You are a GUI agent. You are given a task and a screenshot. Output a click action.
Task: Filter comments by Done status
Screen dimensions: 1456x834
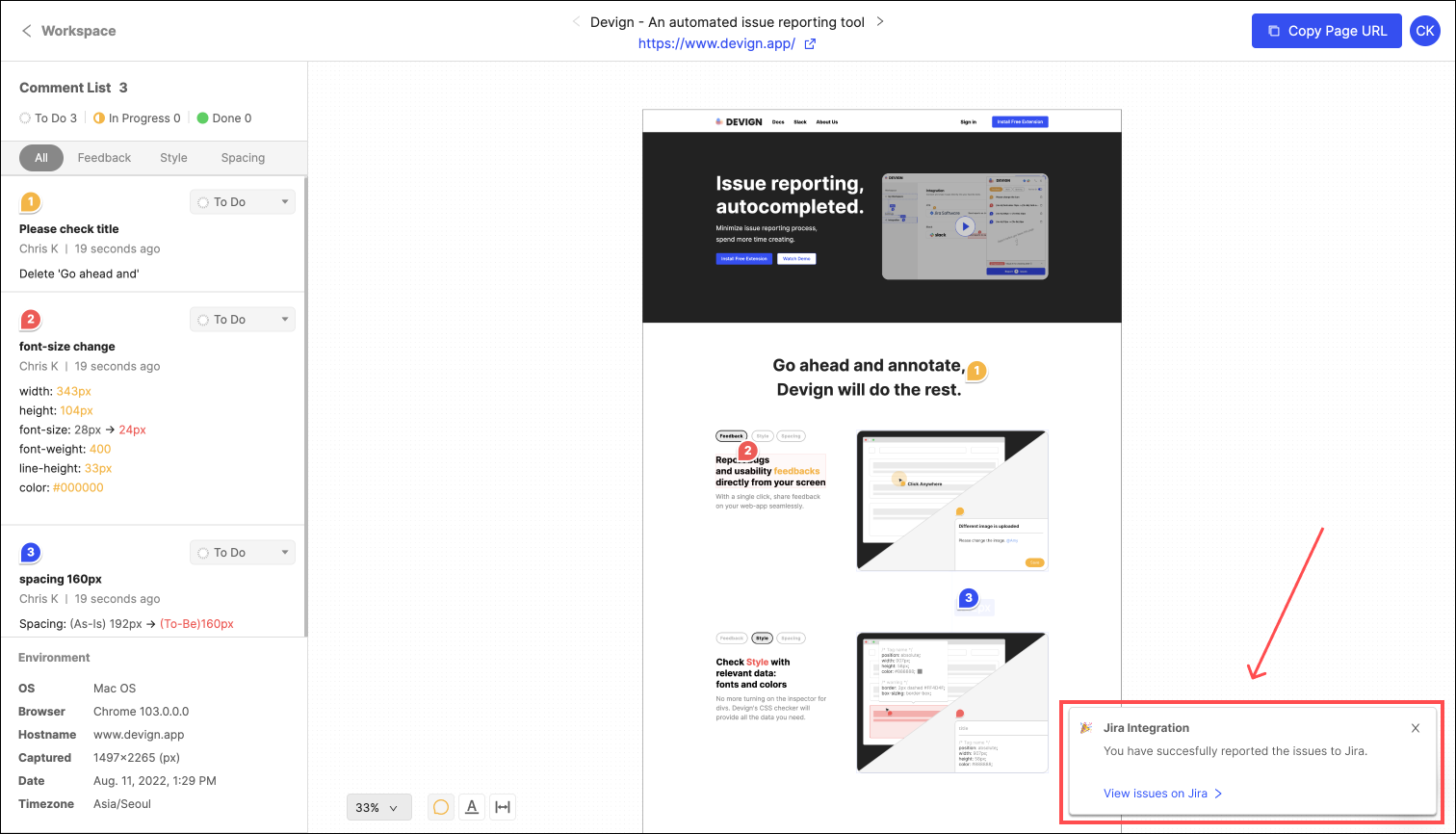click(223, 118)
